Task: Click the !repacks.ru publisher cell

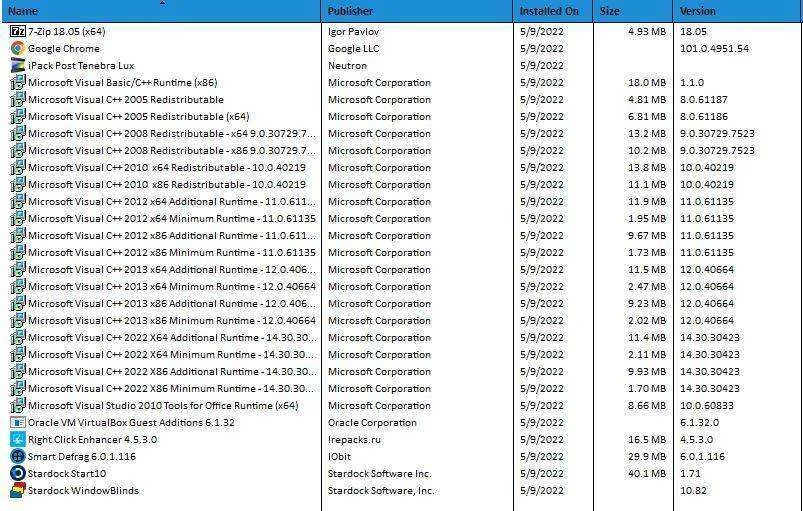Action: click(354, 439)
